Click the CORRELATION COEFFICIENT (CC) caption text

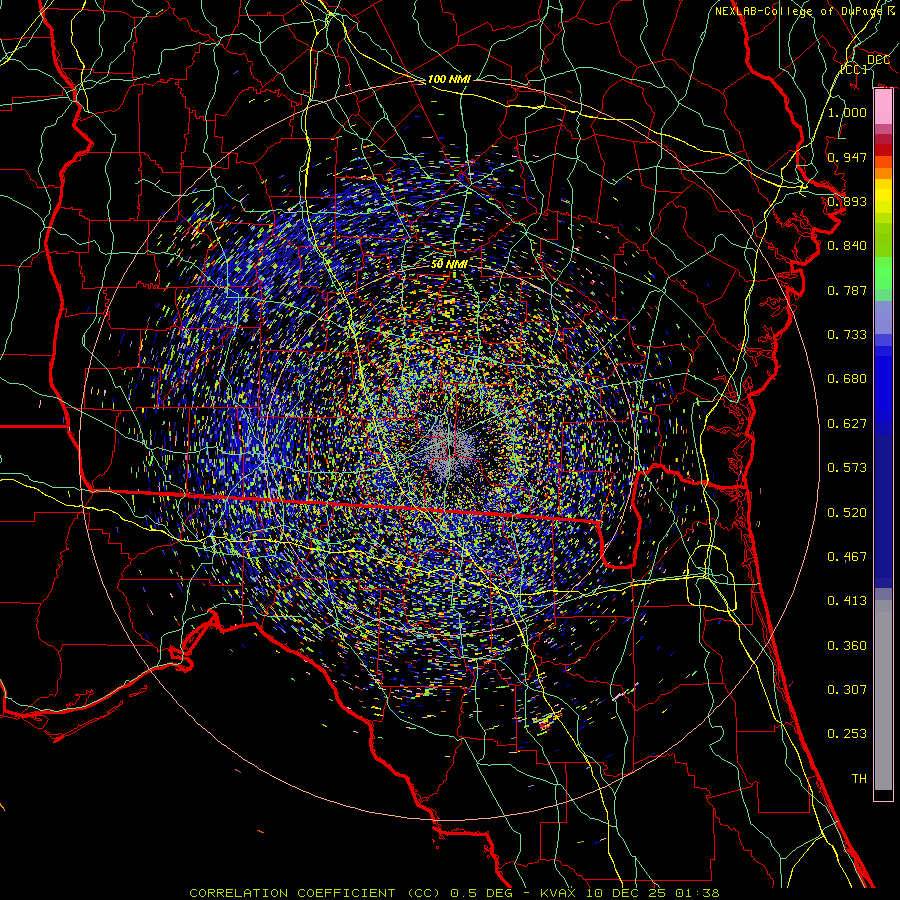pyautogui.click(x=314, y=893)
